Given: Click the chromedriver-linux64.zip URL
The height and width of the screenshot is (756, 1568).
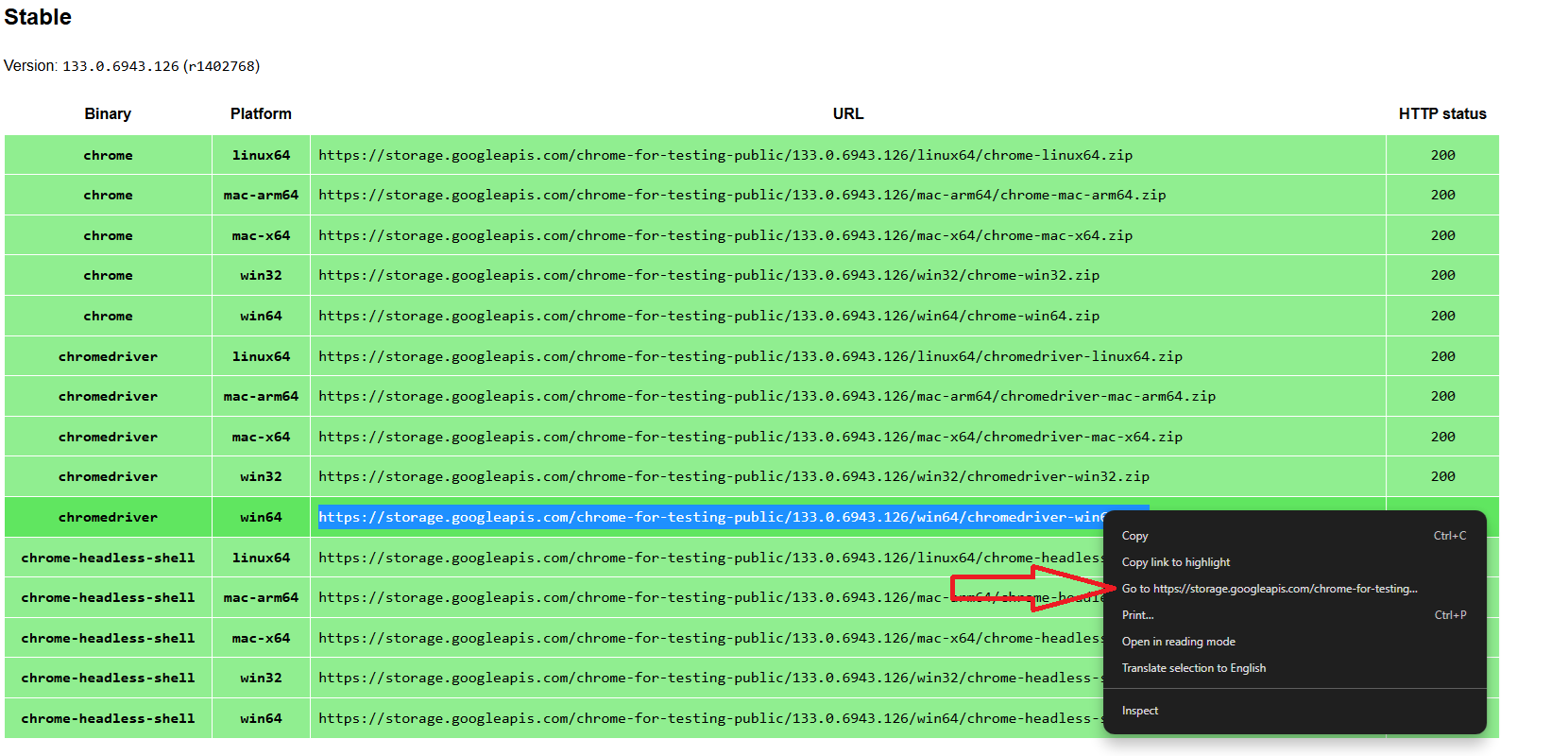Looking at the screenshot, I should 750,356.
